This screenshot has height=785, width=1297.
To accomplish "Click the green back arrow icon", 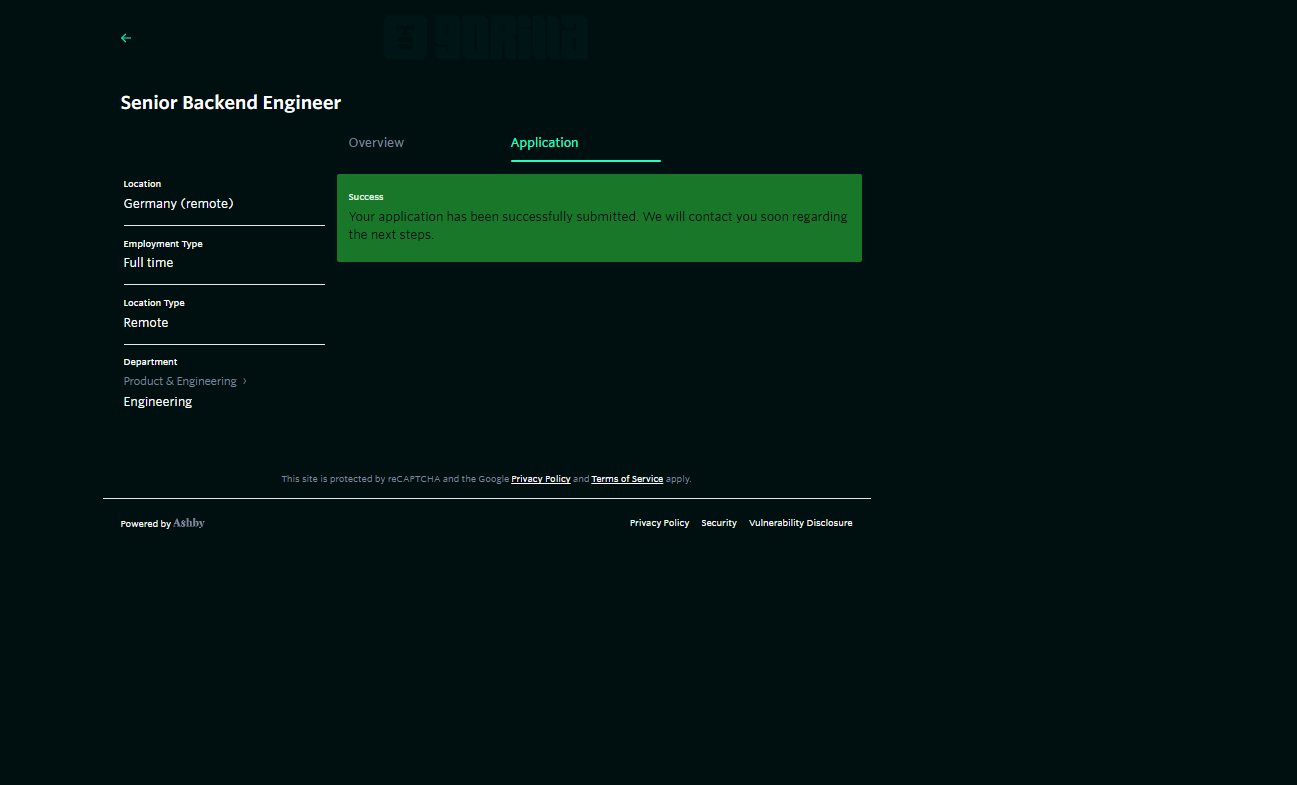I will pyautogui.click(x=126, y=38).
